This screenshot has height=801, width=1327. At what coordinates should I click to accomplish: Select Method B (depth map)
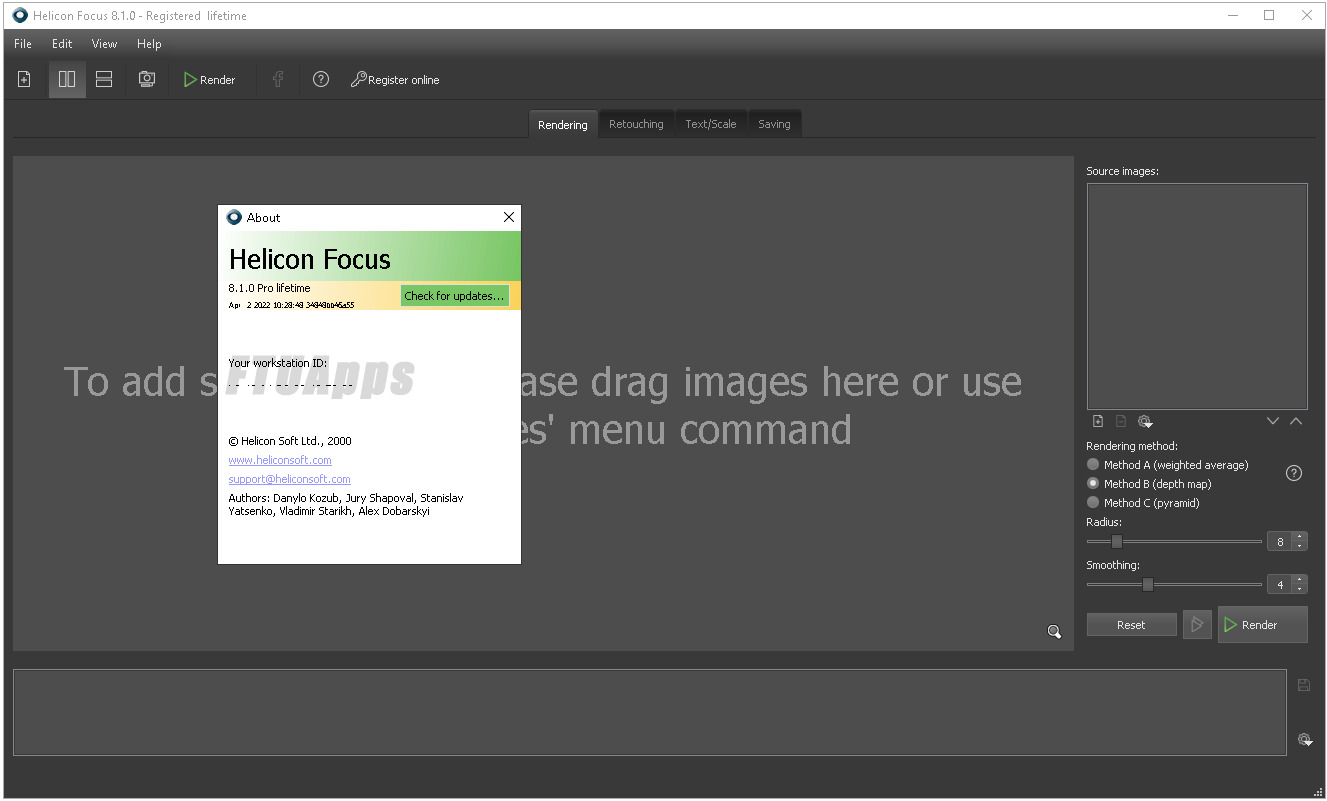point(1149,484)
